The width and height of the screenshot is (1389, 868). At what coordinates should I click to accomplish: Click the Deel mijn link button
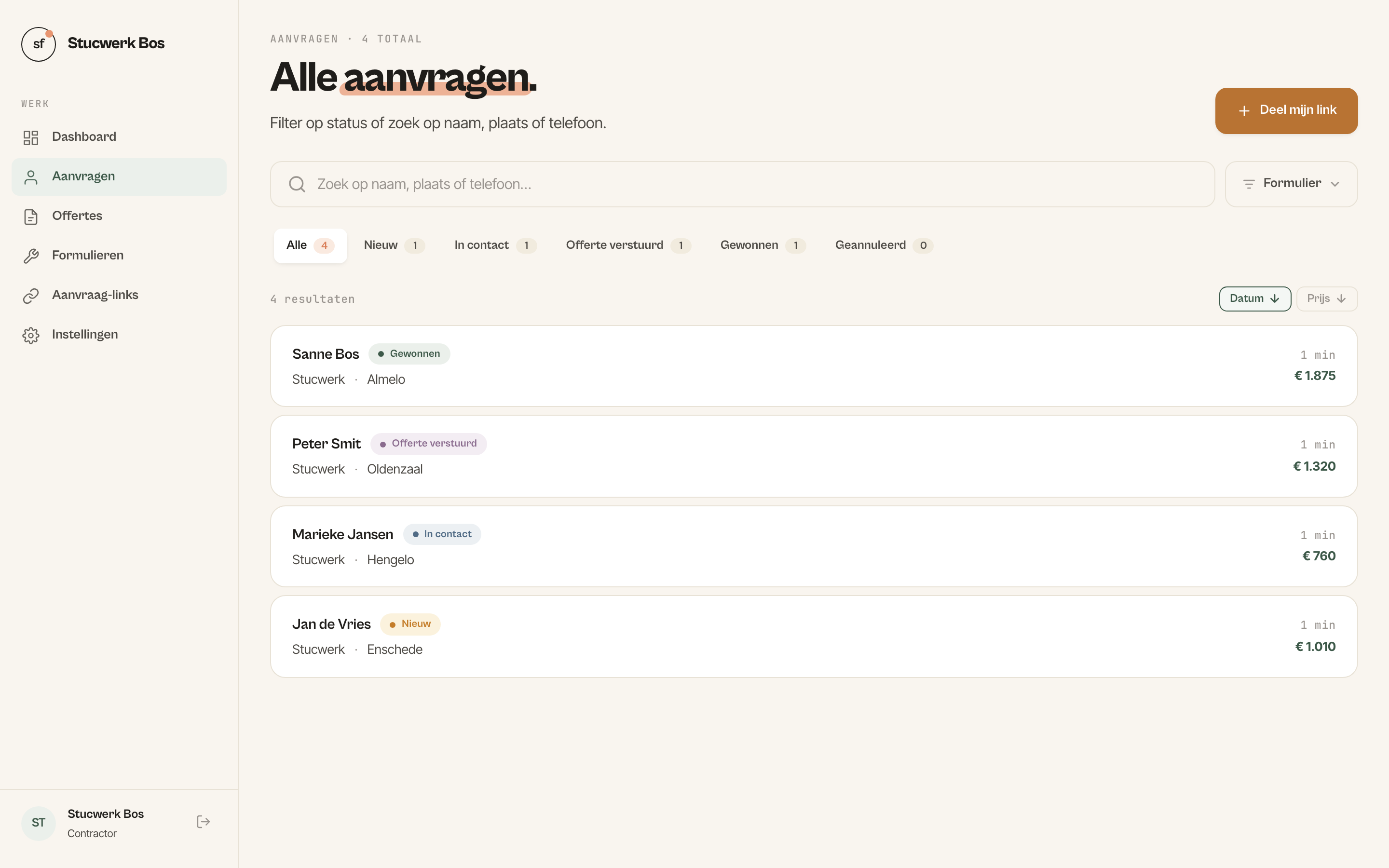point(1286,111)
